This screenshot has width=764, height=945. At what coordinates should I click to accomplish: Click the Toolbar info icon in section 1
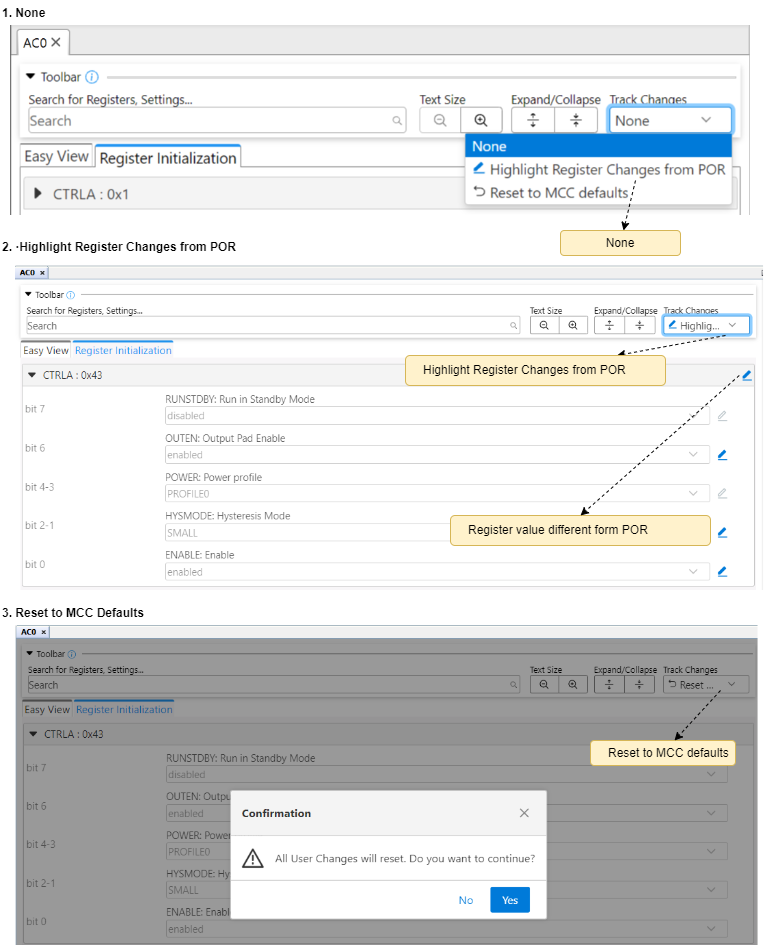click(92, 77)
